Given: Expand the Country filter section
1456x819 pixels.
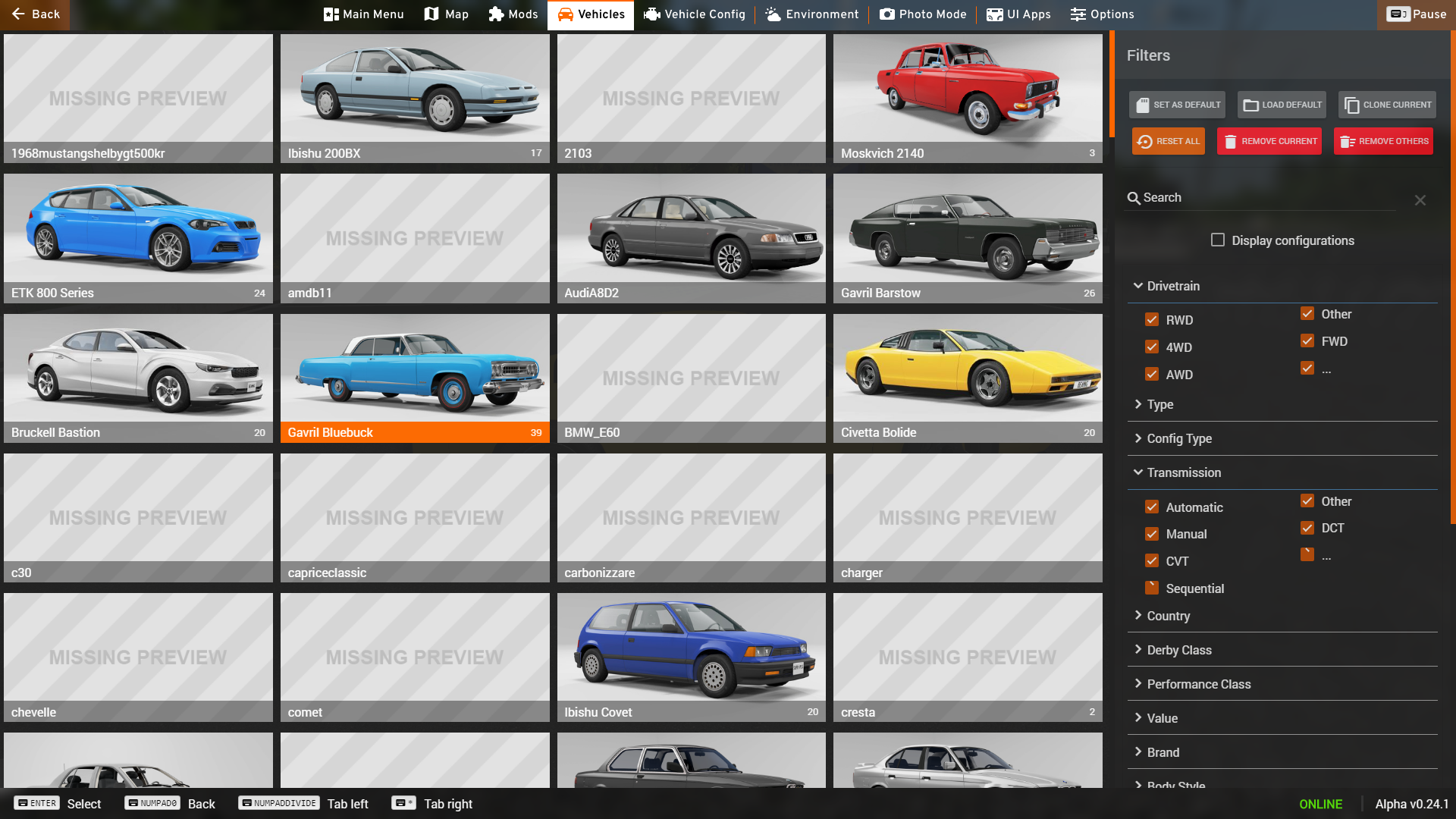Looking at the screenshot, I should pyautogui.click(x=1282, y=616).
